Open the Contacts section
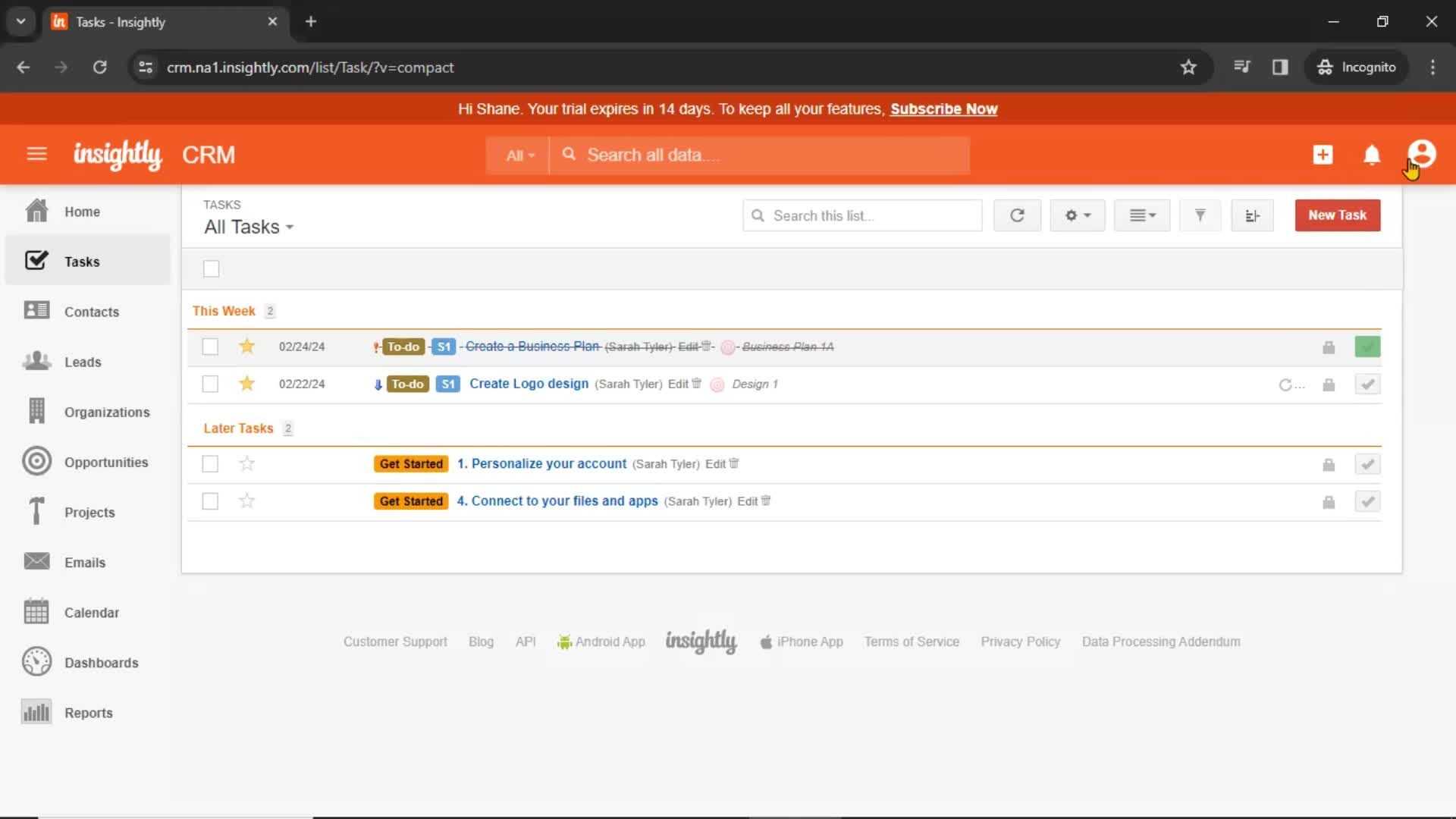1456x819 pixels. point(91,311)
